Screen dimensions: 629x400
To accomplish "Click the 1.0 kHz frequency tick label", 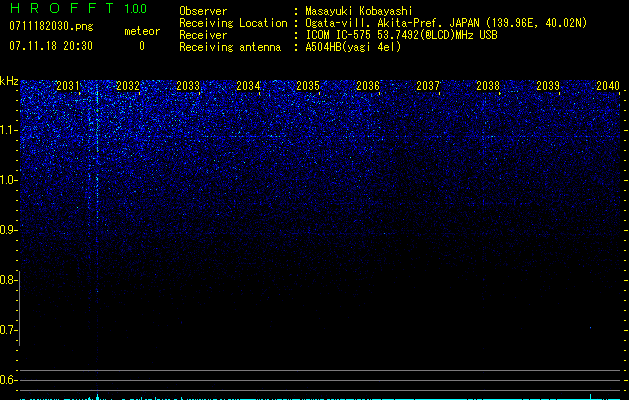I will click(x=8, y=180).
